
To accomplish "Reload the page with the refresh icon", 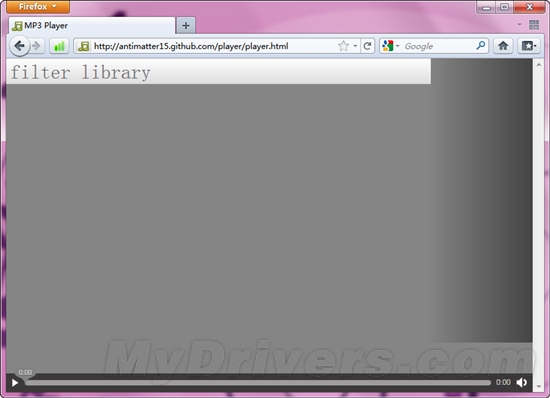I will (x=367, y=46).
